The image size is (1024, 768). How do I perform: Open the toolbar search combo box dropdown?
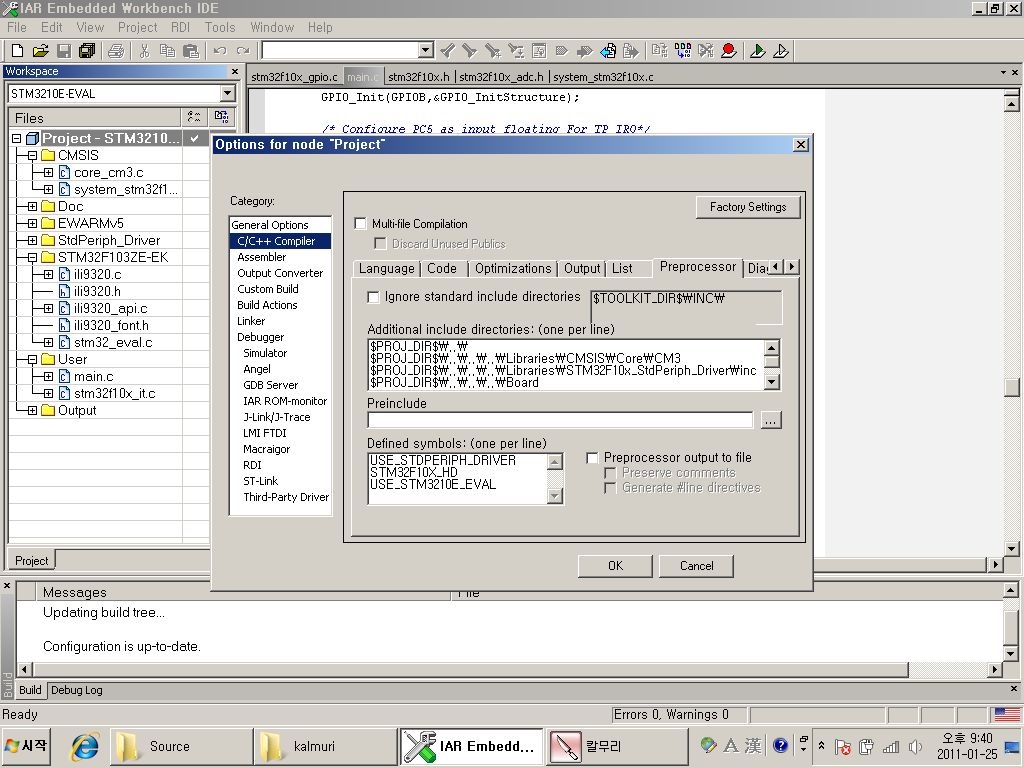click(425, 50)
